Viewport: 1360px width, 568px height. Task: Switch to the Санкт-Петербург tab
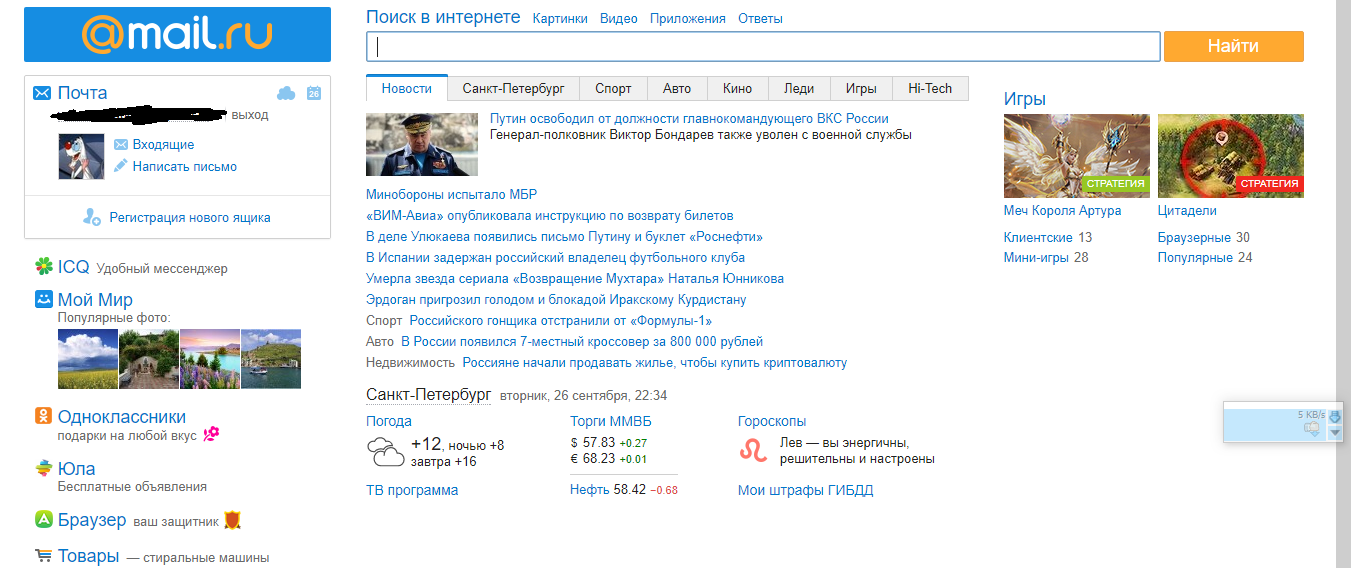(x=514, y=88)
